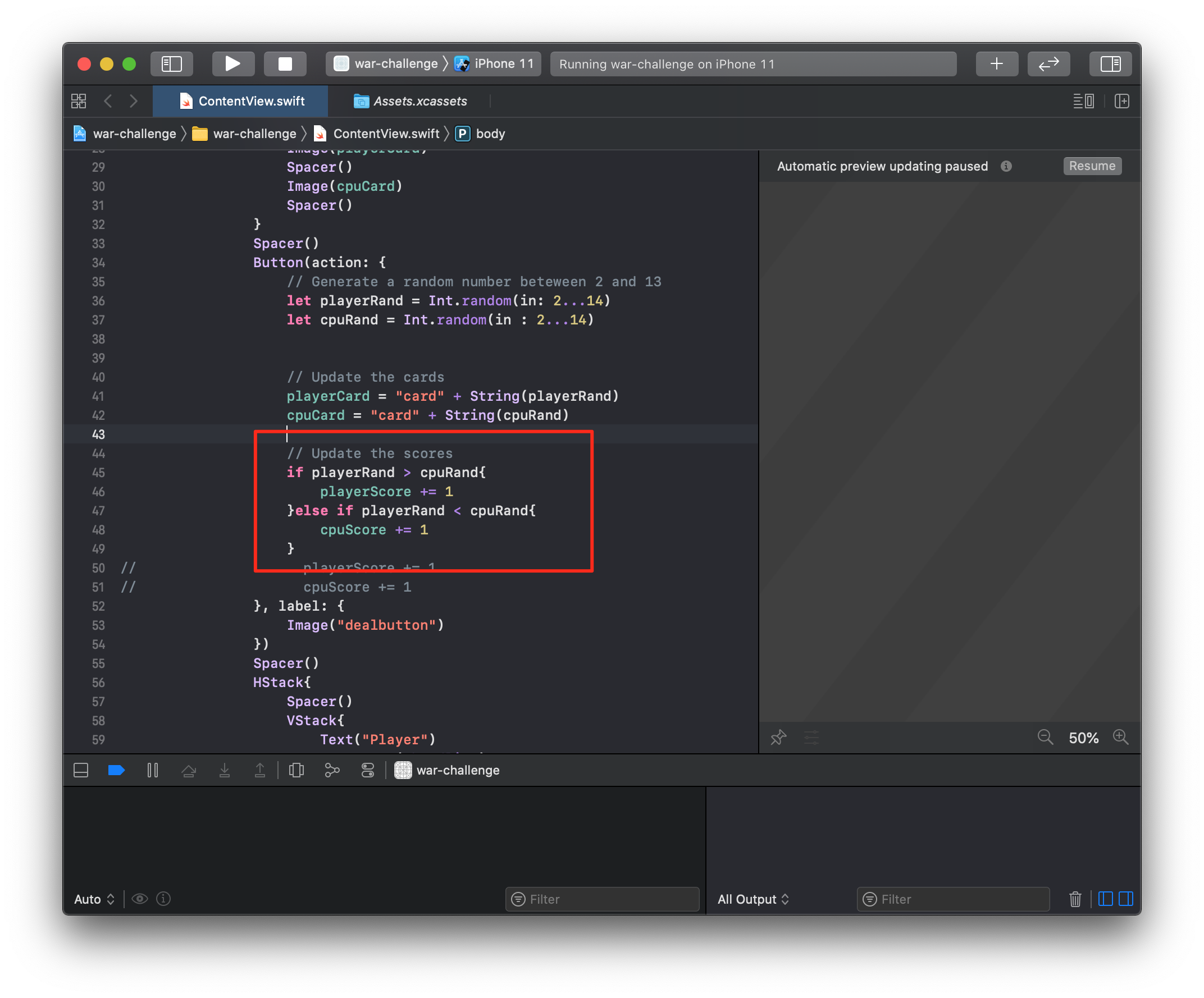
Task: Clear the console with trash icon
Action: [x=1075, y=899]
